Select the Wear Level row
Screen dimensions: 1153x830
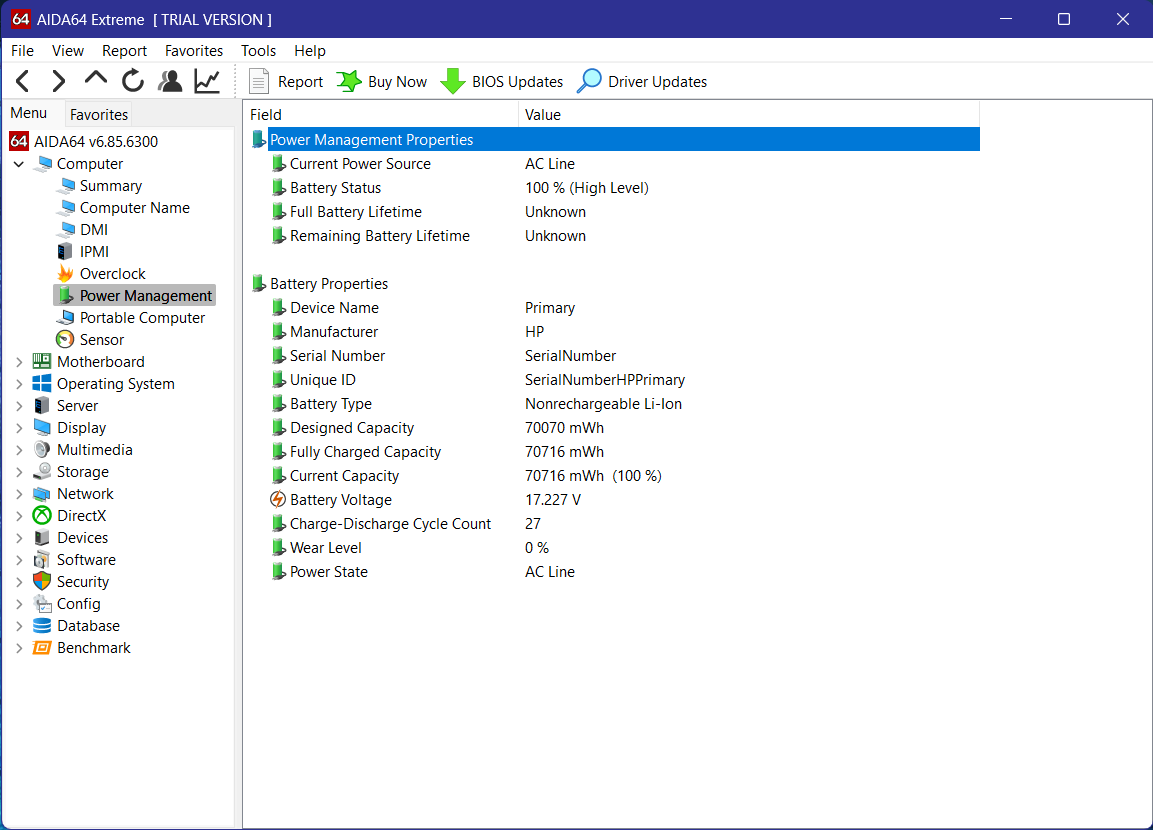(x=615, y=548)
